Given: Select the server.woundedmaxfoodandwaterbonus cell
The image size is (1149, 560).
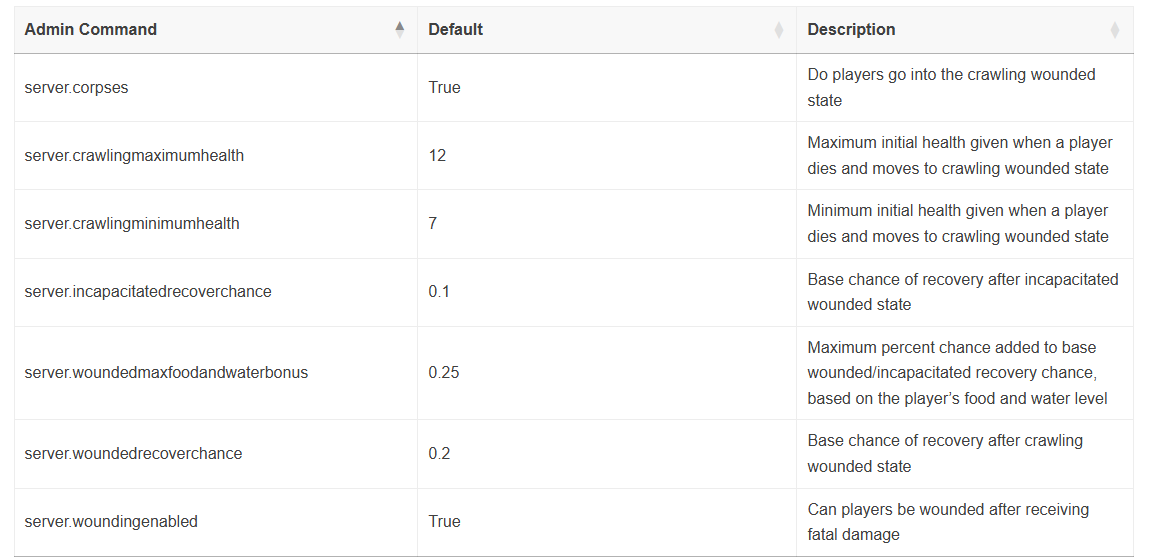Looking at the screenshot, I should [x=215, y=372].
